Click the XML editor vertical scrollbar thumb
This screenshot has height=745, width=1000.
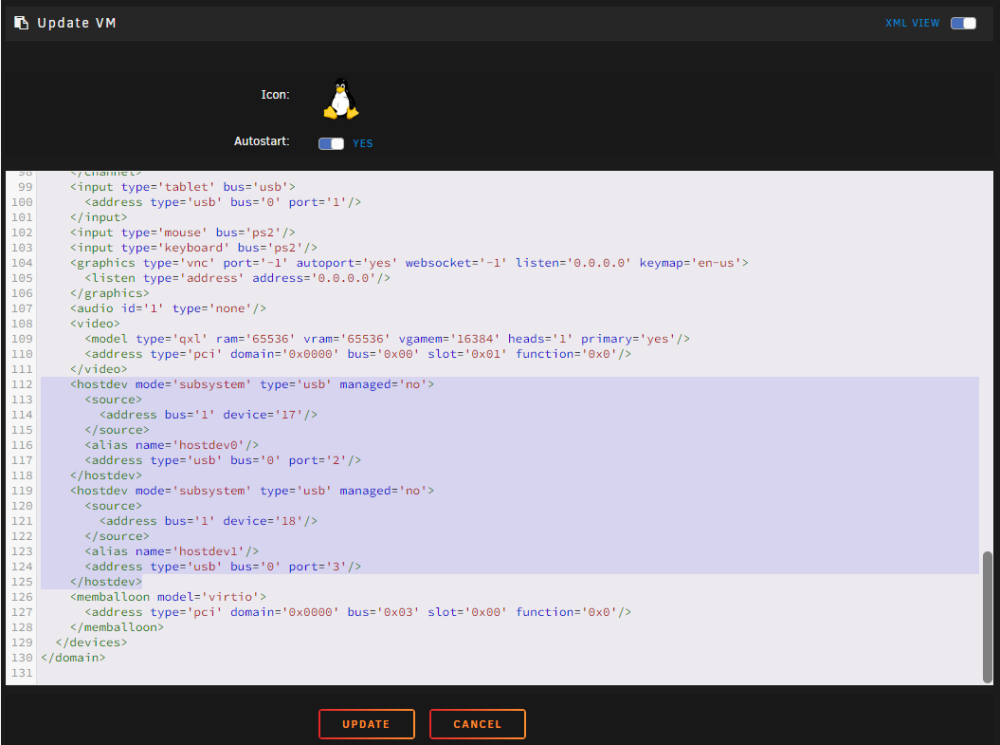click(987, 617)
